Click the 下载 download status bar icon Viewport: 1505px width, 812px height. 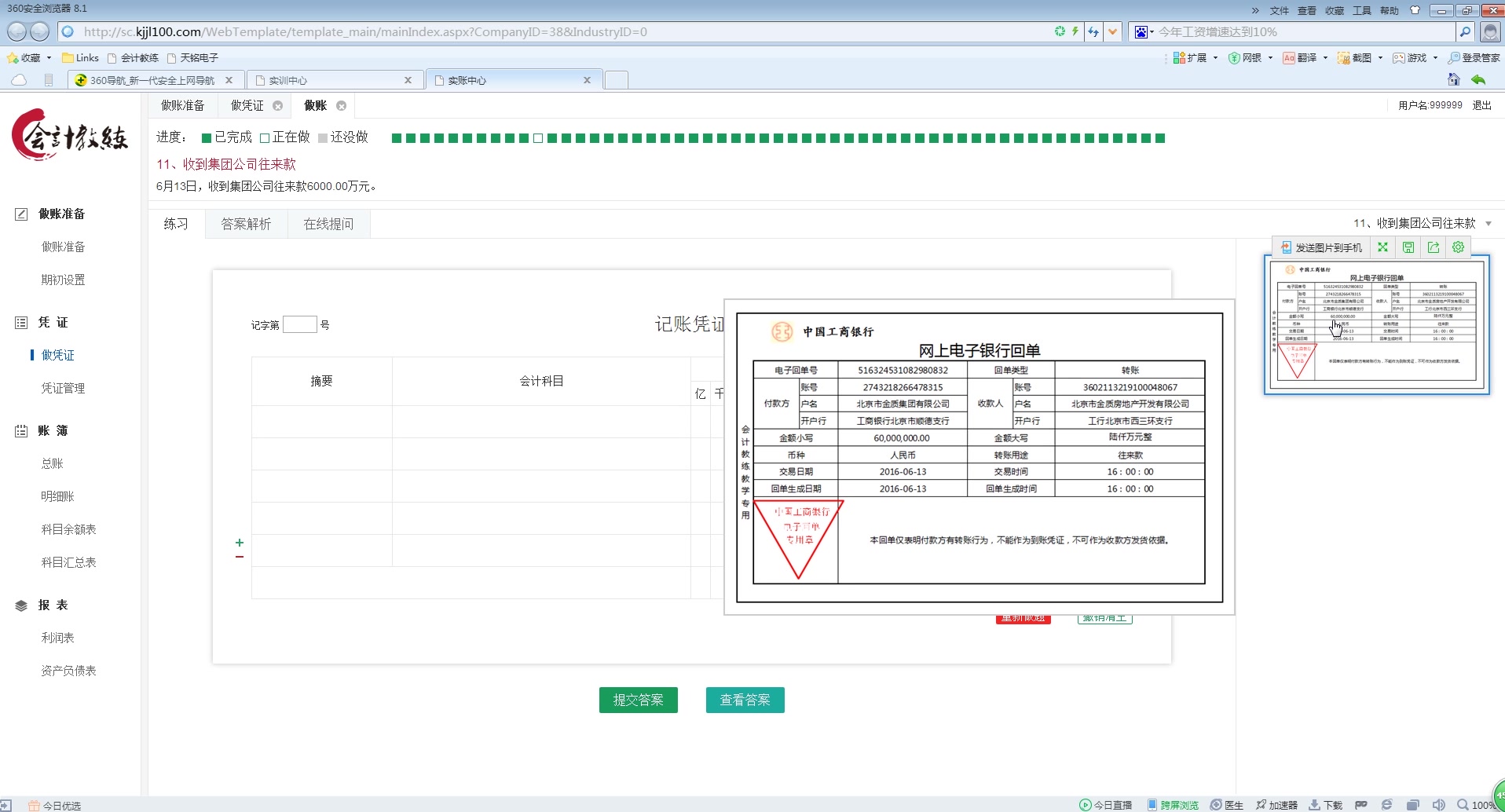pyautogui.click(x=1326, y=805)
